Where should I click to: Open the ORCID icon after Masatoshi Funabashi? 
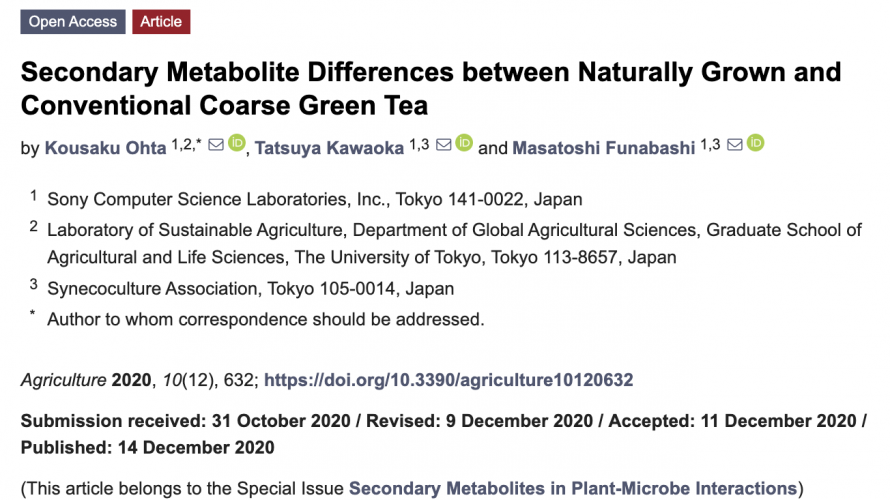755,143
